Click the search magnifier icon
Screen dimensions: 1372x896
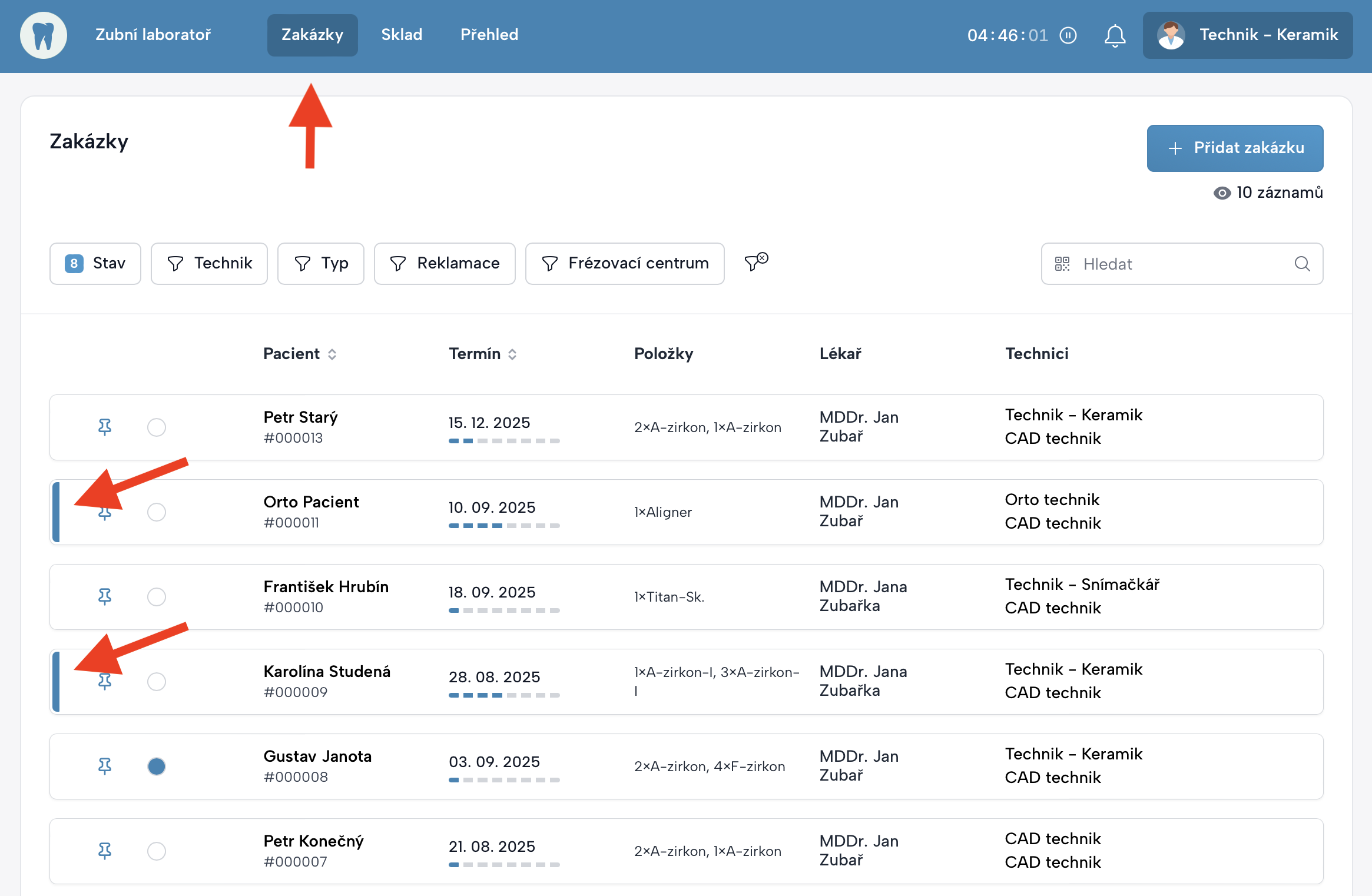pyautogui.click(x=1302, y=264)
